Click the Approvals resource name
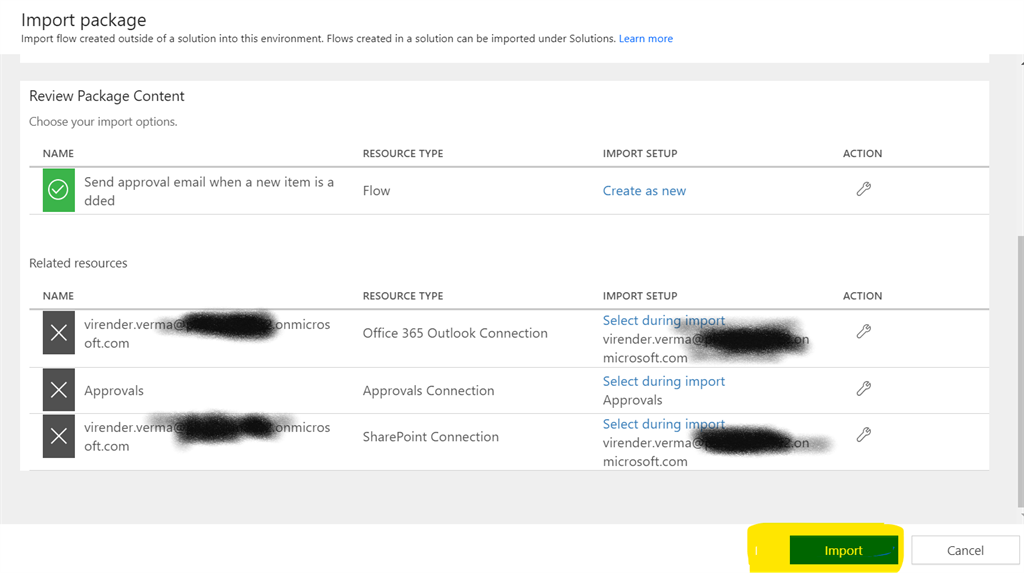This screenshot has height=577, width=1024. tap(114, 391)
